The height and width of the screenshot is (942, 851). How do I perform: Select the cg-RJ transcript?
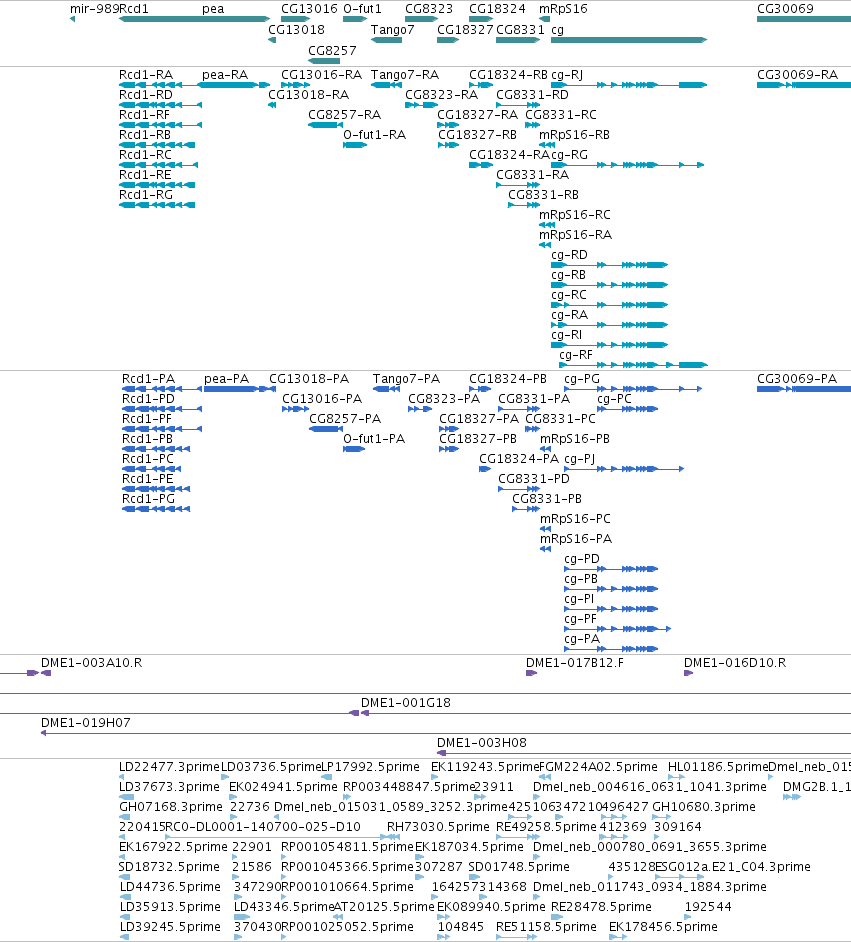coord(567,74)
